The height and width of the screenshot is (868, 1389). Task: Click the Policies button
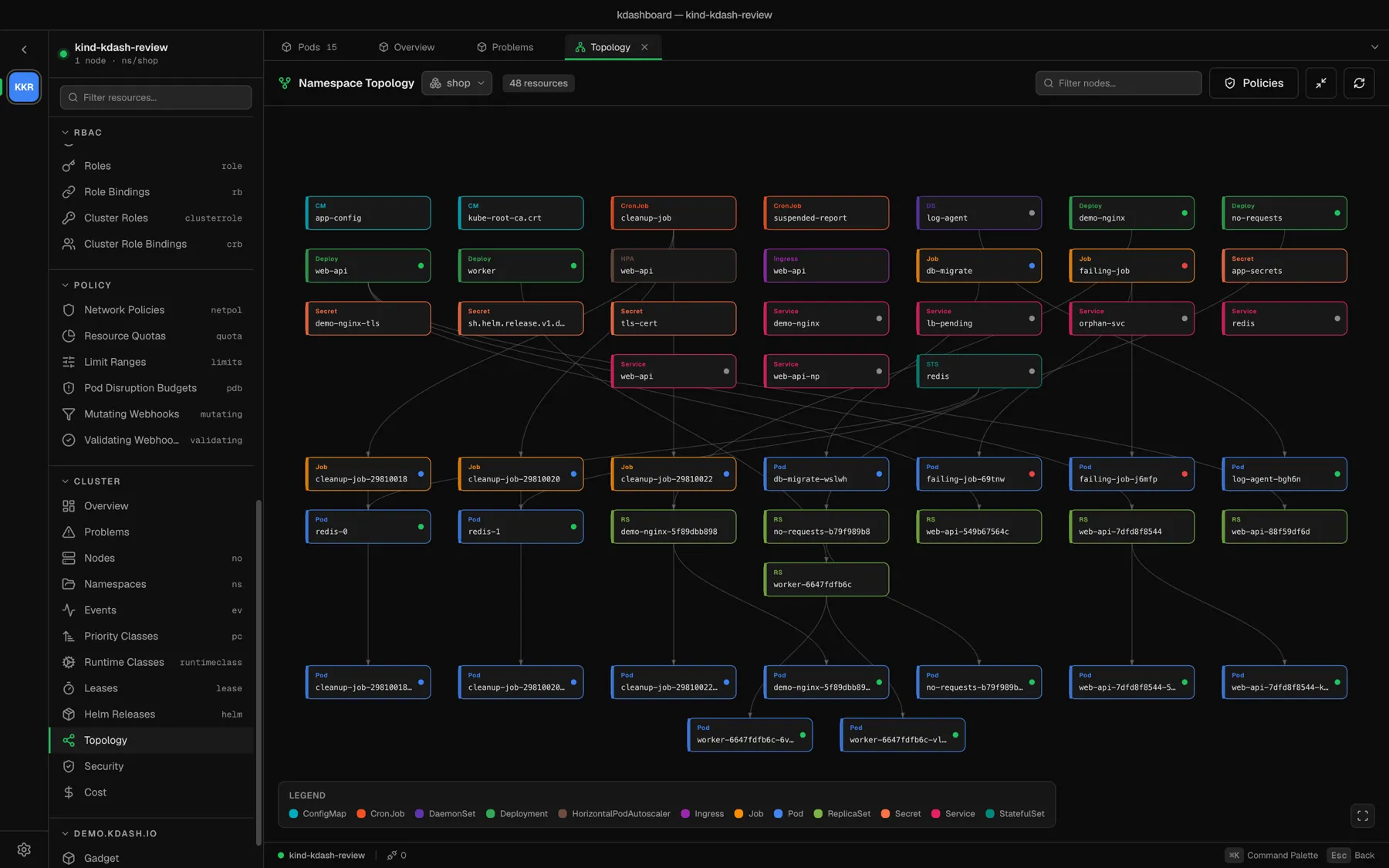coord(1254,83)
